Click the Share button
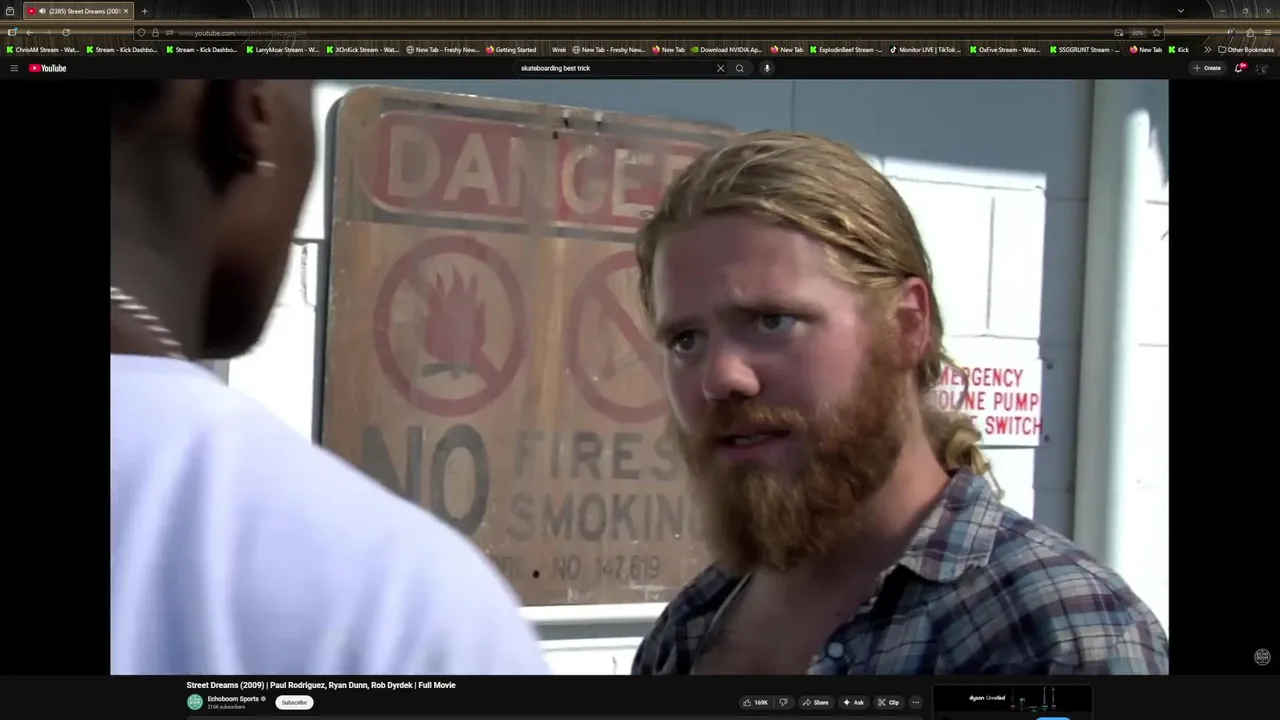Viewport: 1280px width, 720px height. (x=815, y=702)
